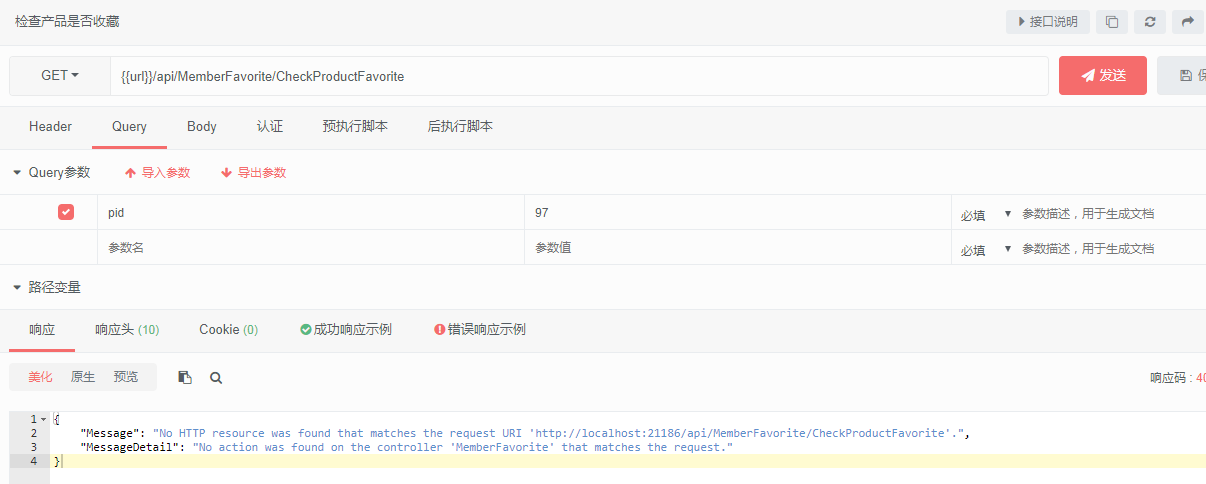This screenshot has height=484, width=1206.
Task: Open the 后执行脚本 tab
Action: [460, 127]
